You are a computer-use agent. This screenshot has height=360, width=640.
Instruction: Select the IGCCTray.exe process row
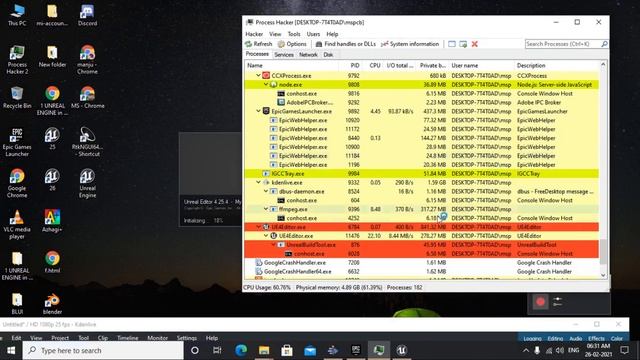(x=421, y=173)
